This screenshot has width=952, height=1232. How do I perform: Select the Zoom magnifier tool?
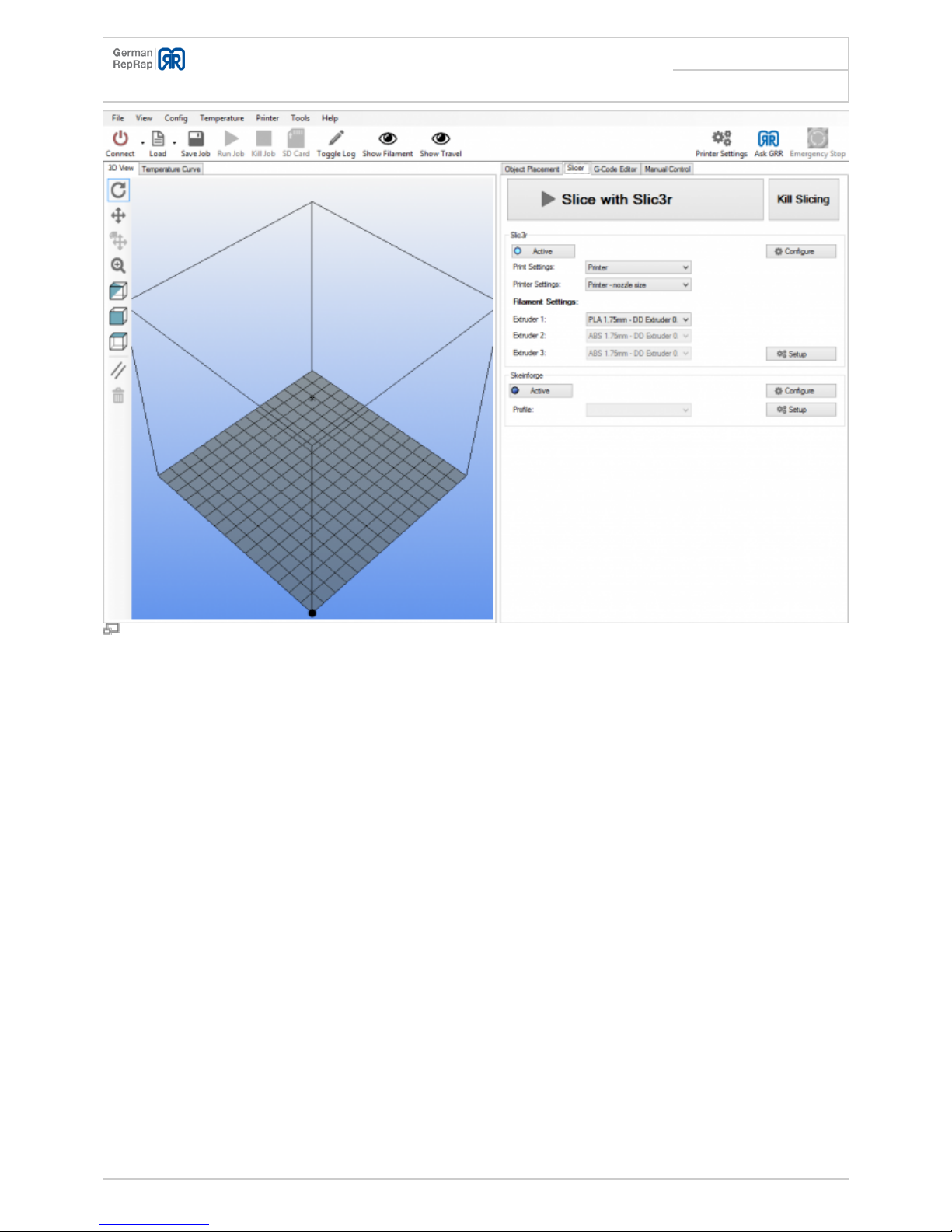click(118, 266)
